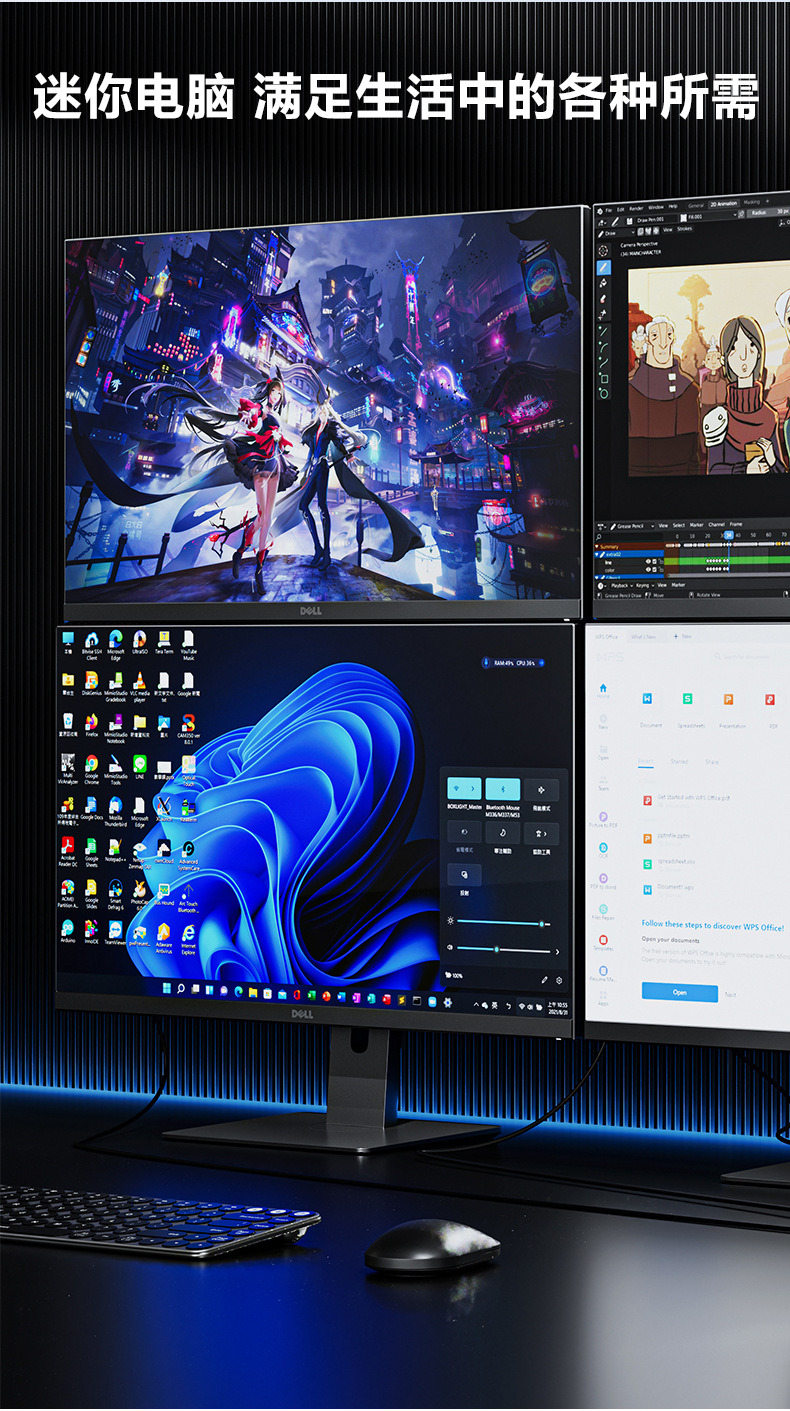Select the Circle shape tool in Blender
The image size is (790, 1411).
click(x=604, y=394)
